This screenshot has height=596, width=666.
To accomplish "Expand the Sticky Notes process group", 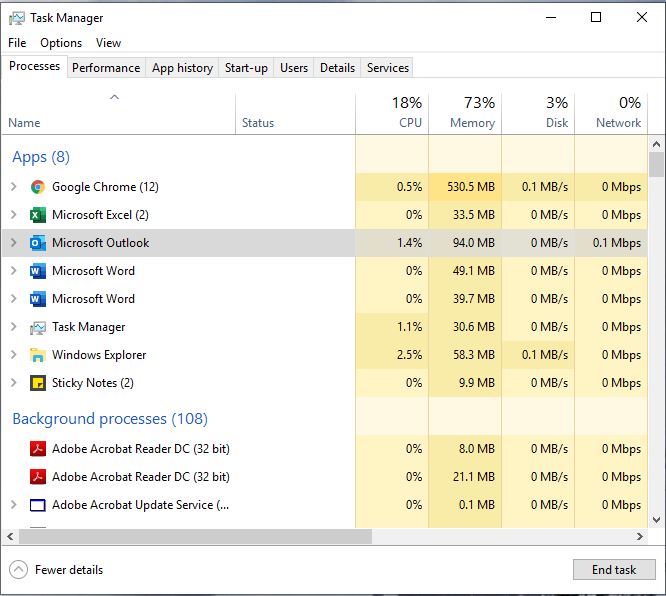I will pos(14,383).
